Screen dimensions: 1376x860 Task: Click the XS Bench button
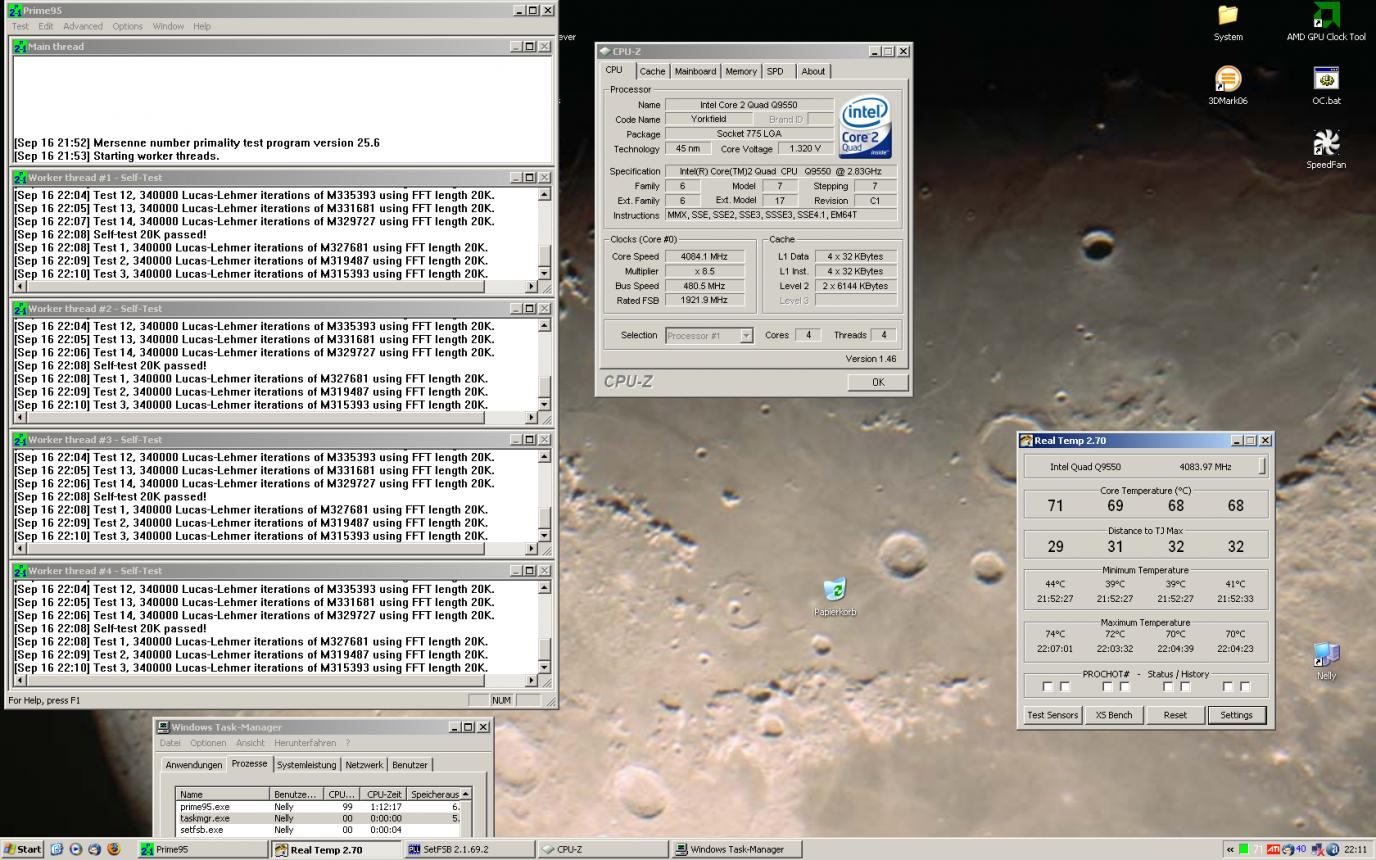point(1114,715)
